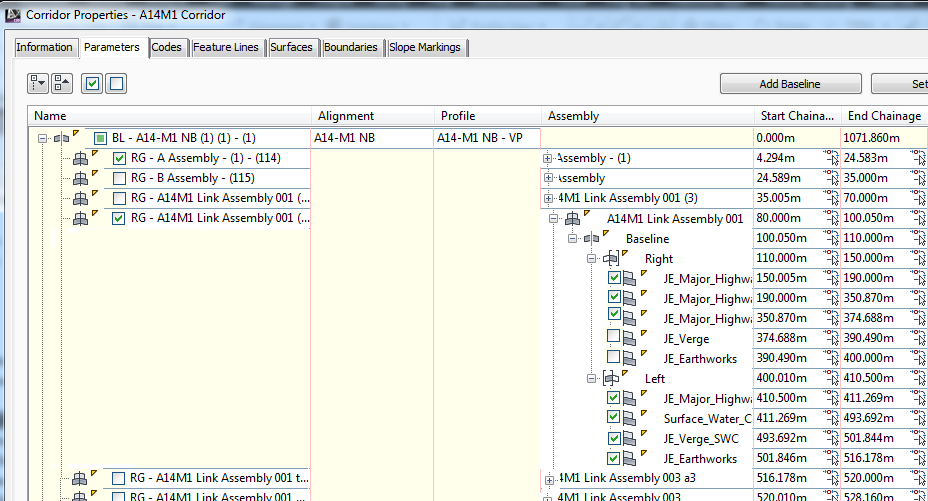Pick start chainage 24.589m from drawing
This screenshot has height=501, width=928.
(831, 178)
